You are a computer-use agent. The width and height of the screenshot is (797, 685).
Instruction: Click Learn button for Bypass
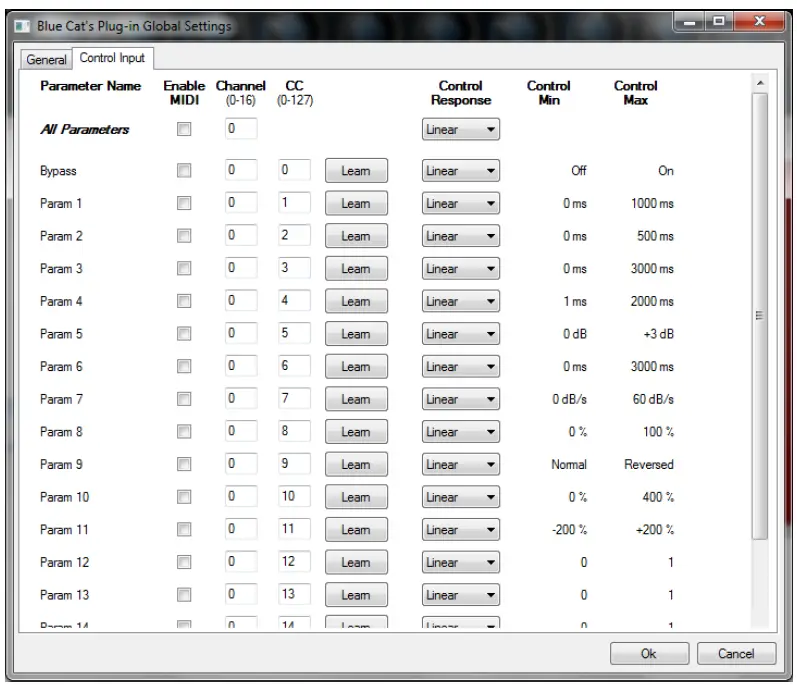tap(356, 171)
